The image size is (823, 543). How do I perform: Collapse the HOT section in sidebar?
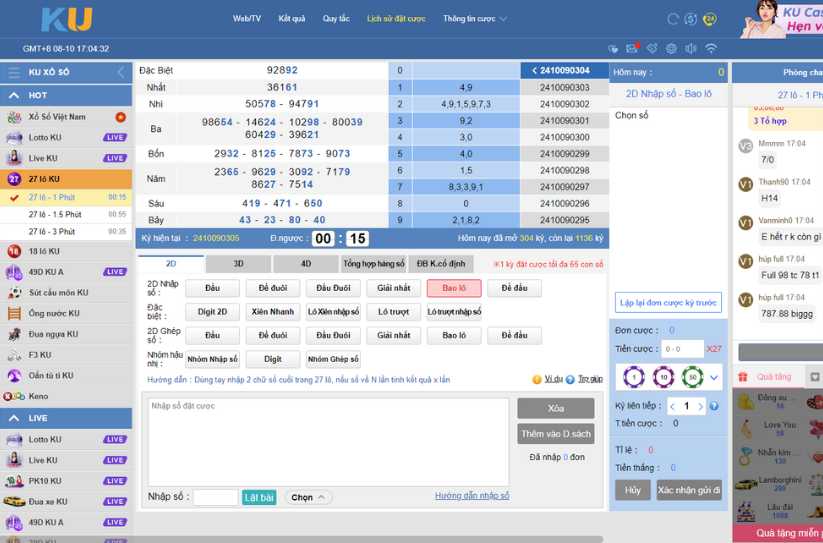(15, 96)
